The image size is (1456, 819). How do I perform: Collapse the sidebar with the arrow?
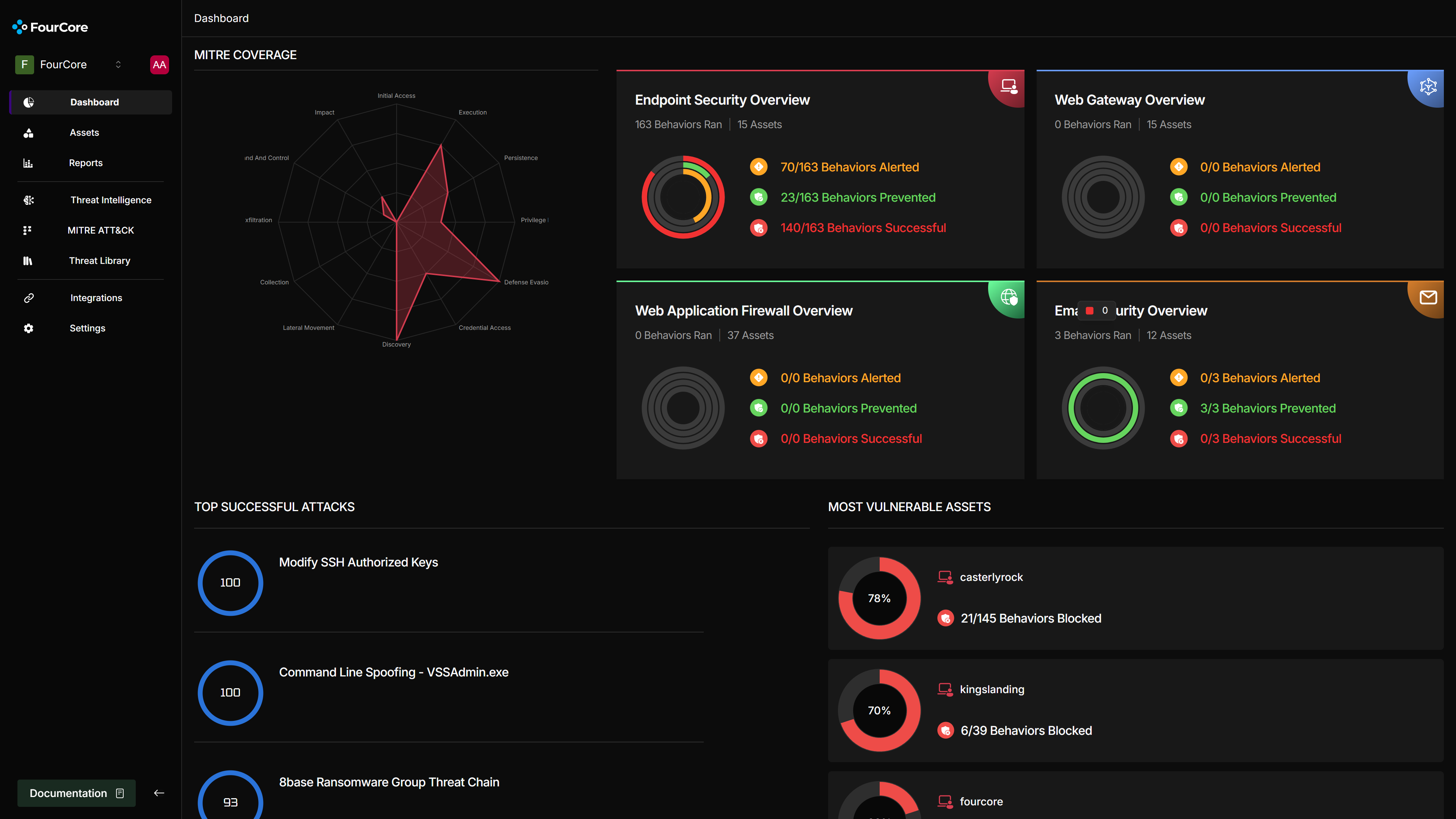159,793
